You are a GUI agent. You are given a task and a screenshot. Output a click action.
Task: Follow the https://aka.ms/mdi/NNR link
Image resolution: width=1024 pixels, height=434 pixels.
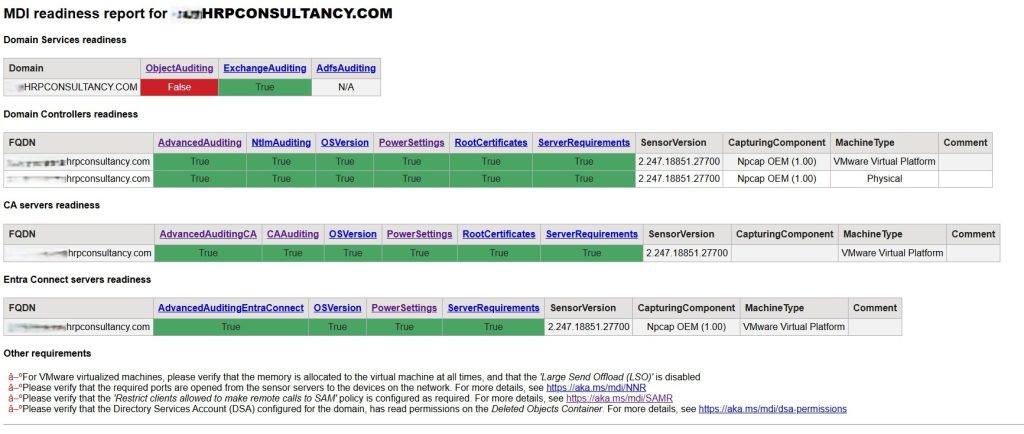(x=596, y=387)
